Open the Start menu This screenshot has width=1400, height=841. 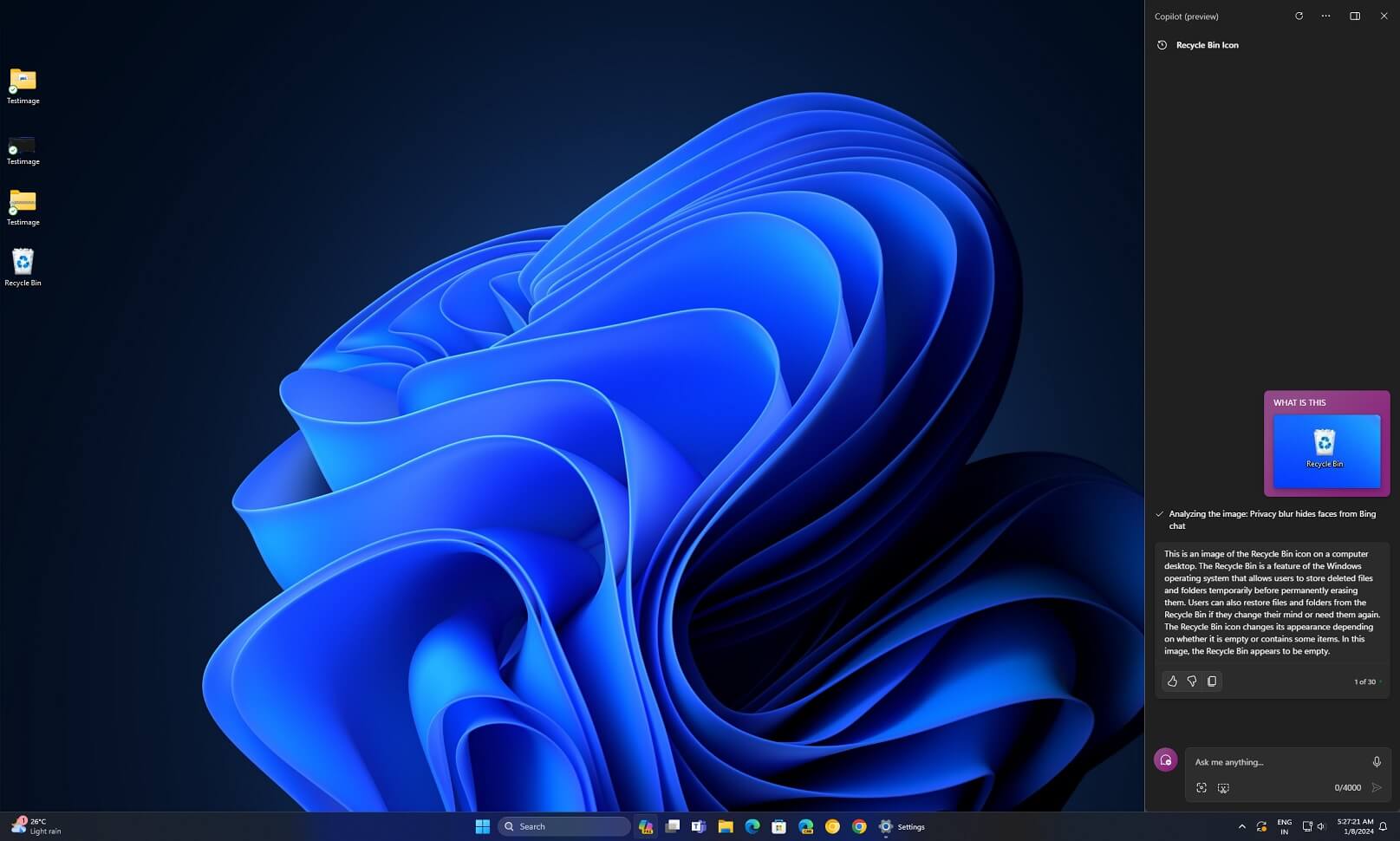click(x=482, y=826)
